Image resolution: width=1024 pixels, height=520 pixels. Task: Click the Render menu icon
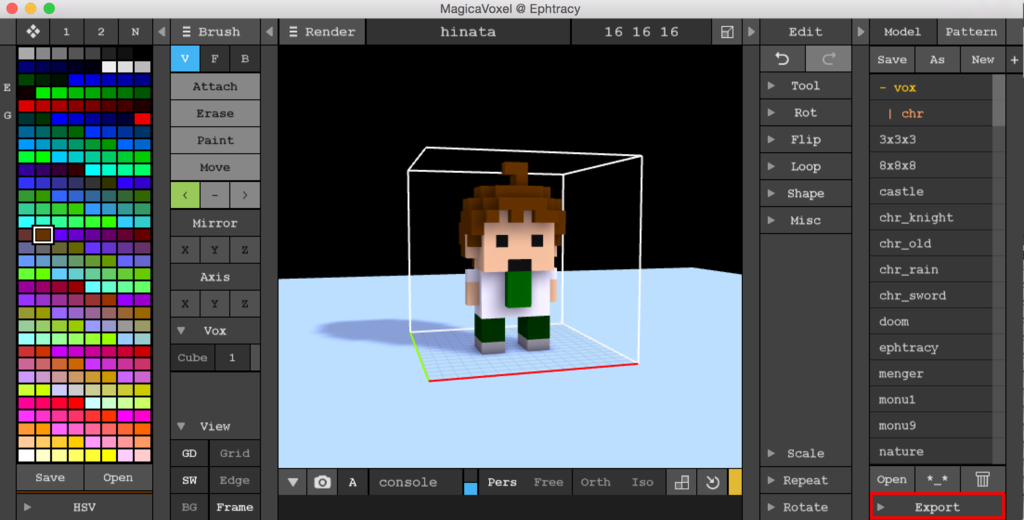pos(293,31)
